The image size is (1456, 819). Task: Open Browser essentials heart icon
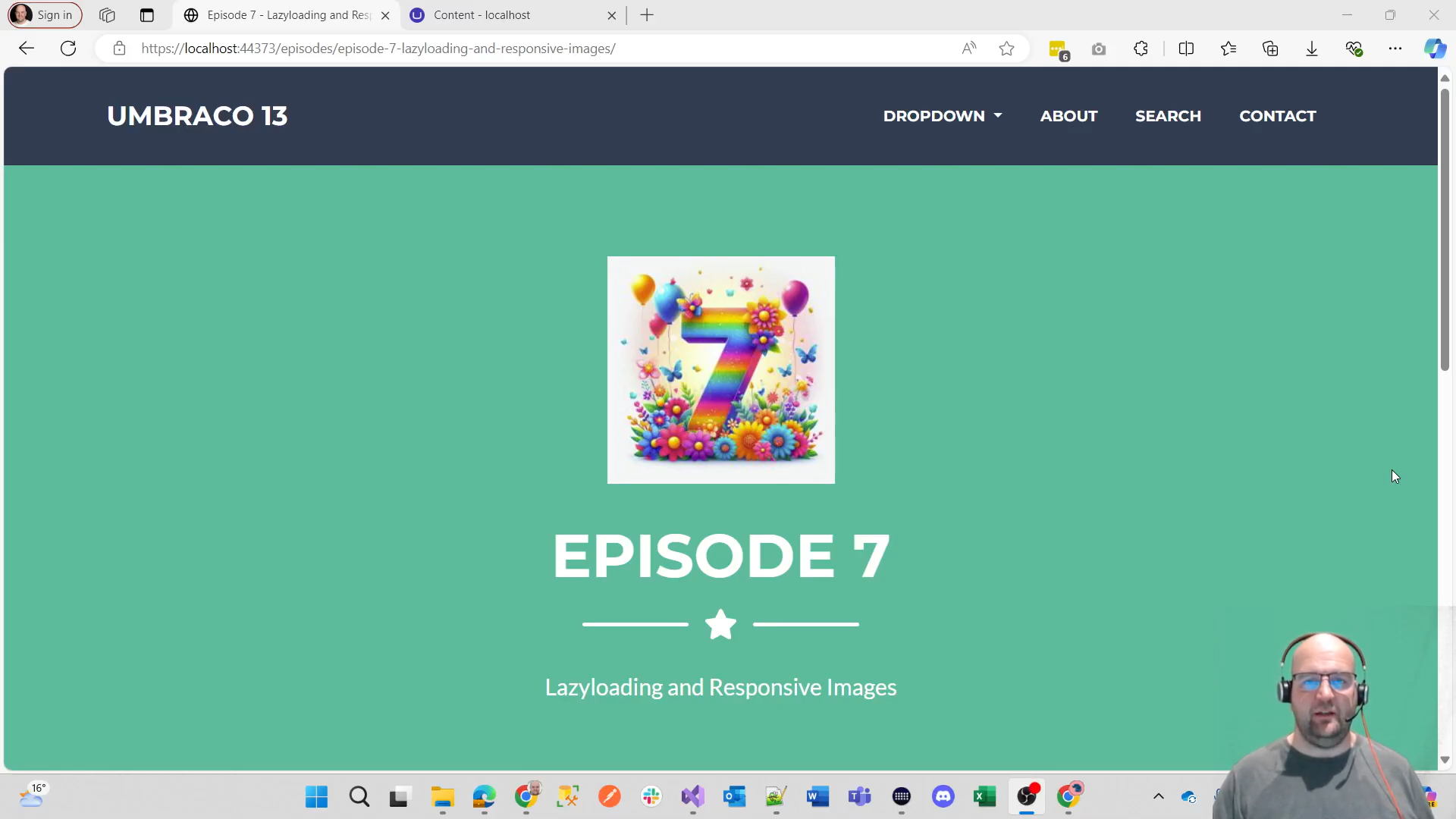[1355, 48]
